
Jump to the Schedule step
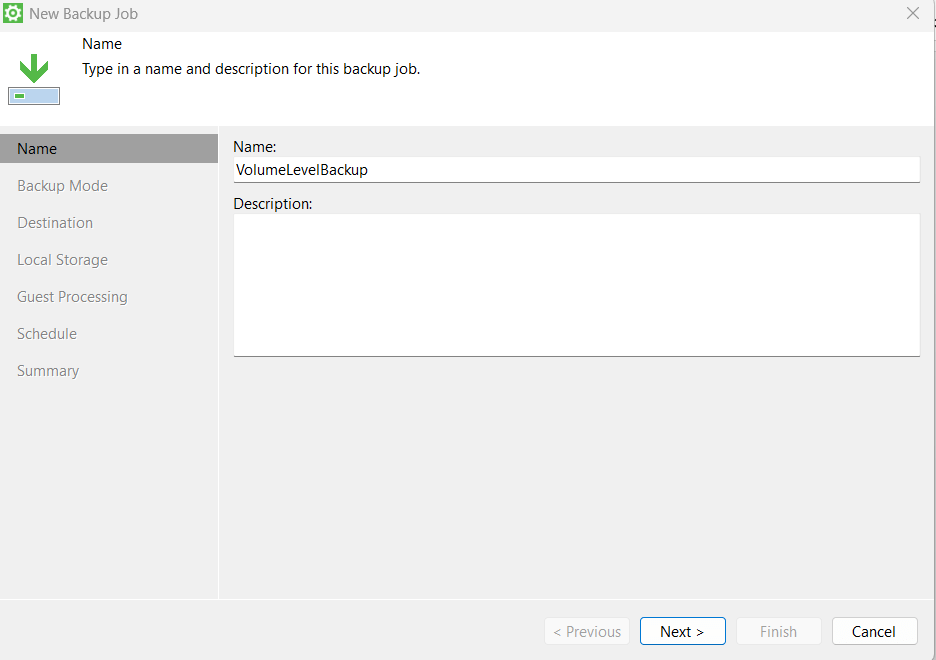[47, 334]
